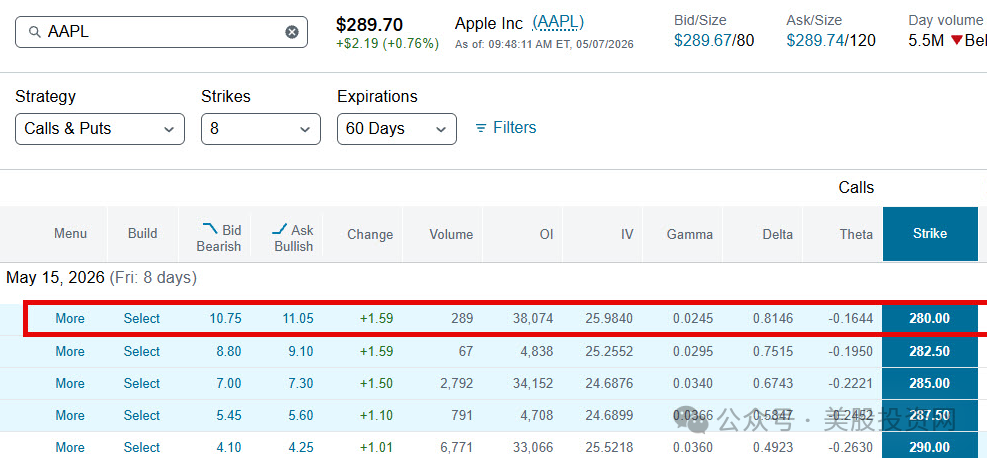The height and width of the screenshot is (458, 987).
Task: Select the 280.00 strike cell
Action: (930, 318)
